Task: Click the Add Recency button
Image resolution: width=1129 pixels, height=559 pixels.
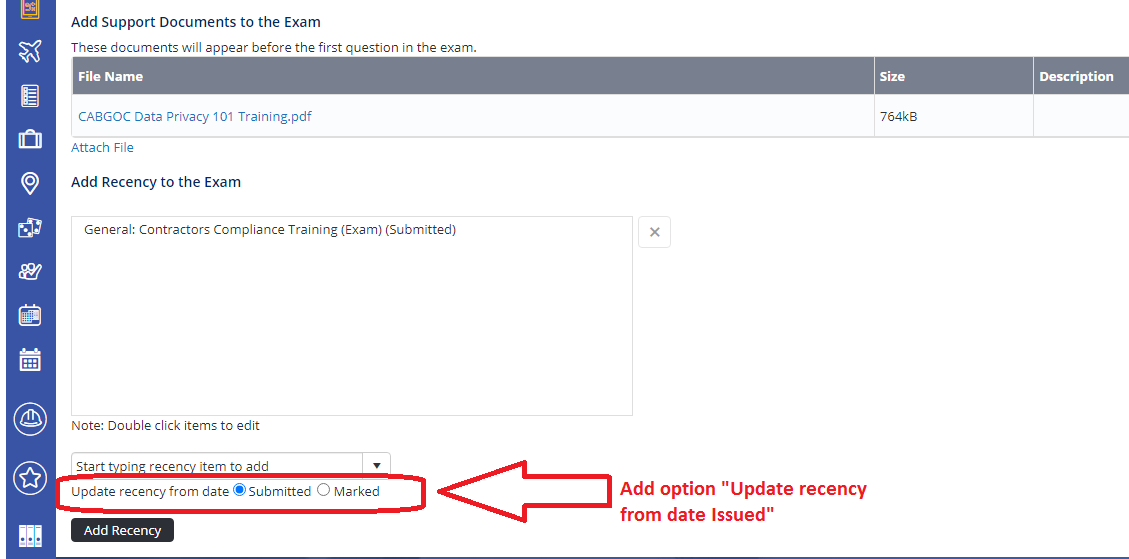Action: pos(122,530)
